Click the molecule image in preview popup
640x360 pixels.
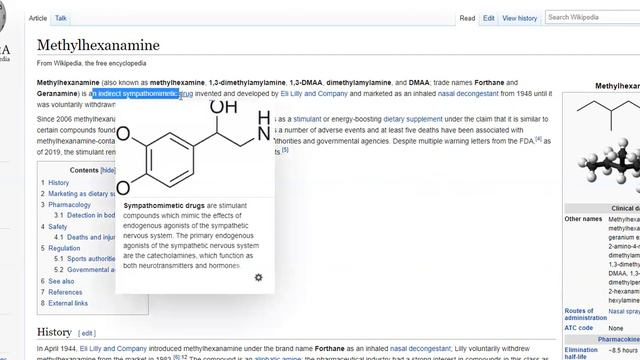click(x=195, y=149)
